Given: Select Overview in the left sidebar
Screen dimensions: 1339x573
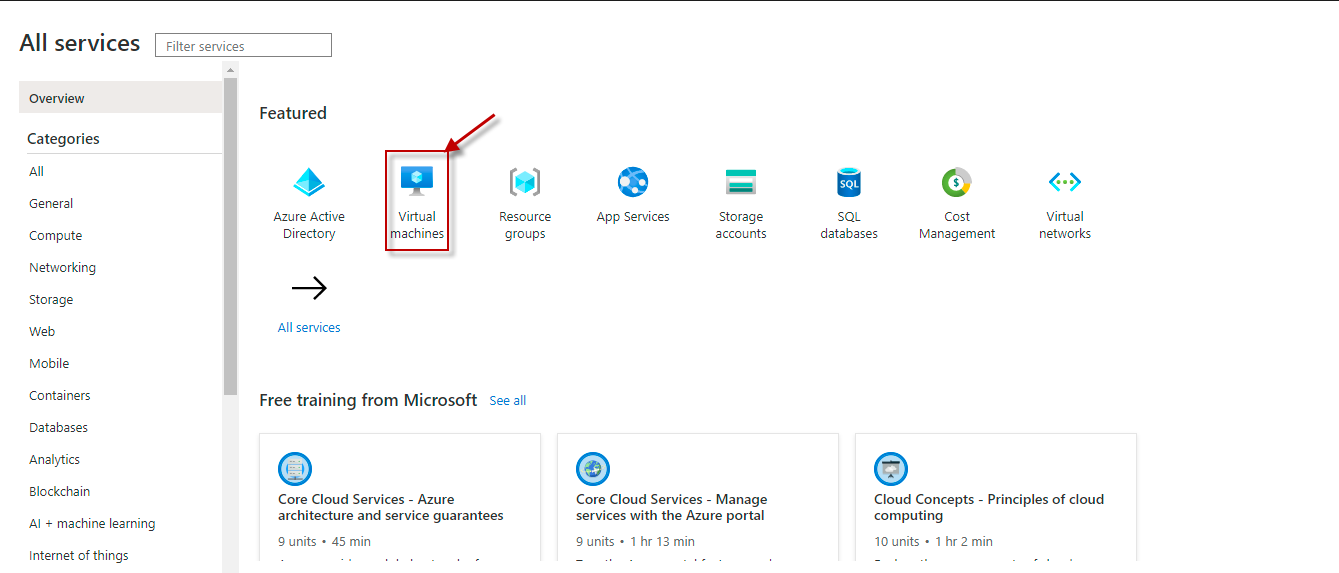Looking at the screenshot, I should 121,98.
